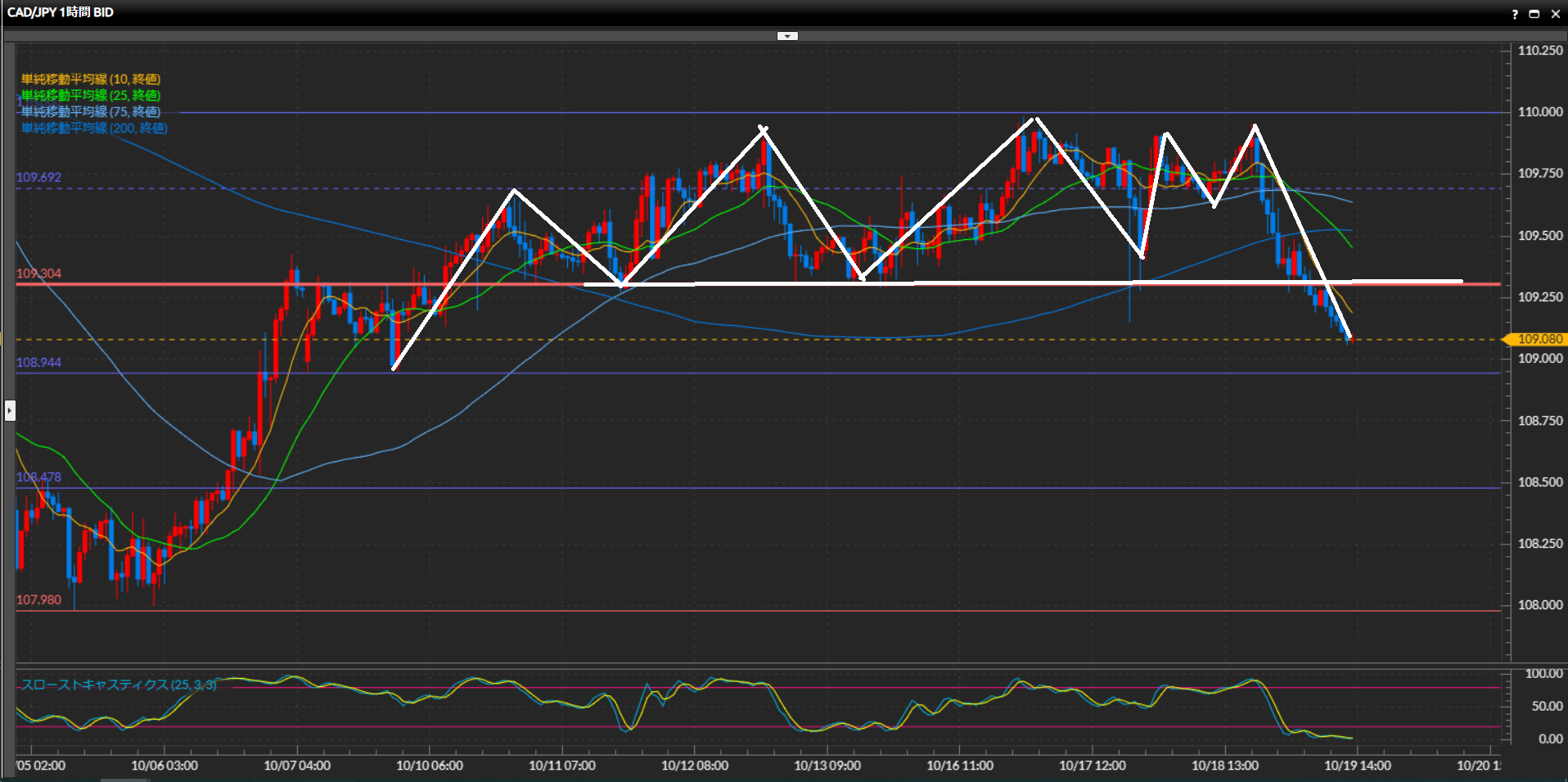Select the 75-period moving average label

click(91, 112)
